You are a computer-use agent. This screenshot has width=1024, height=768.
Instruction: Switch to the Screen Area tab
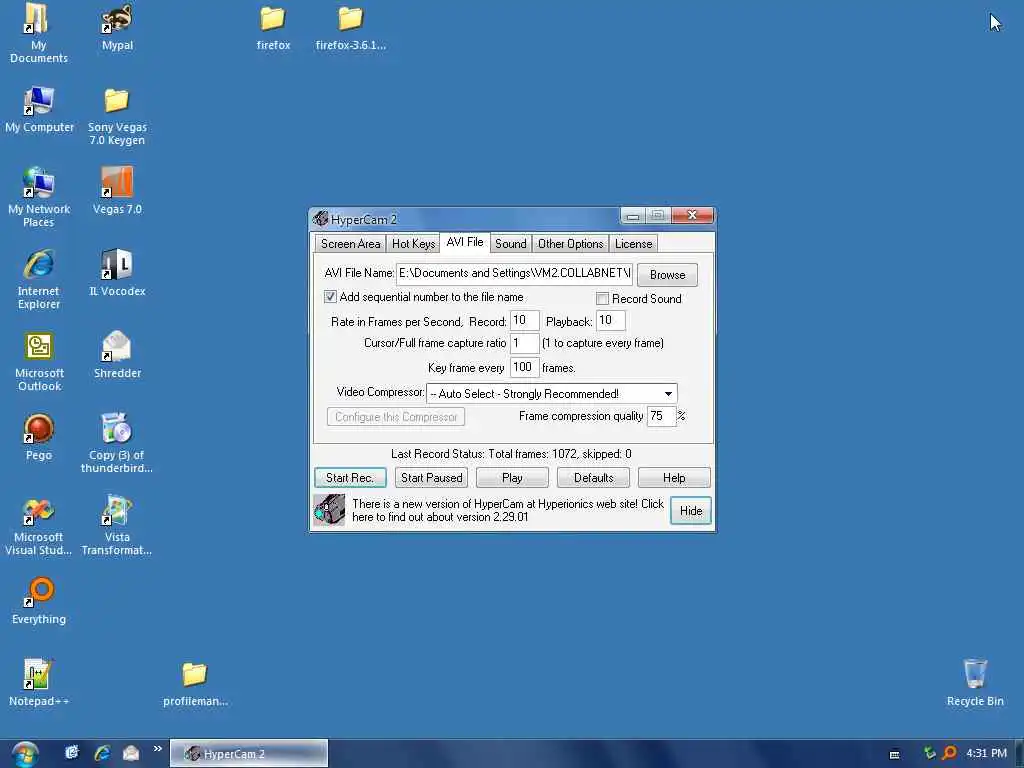(x=350, y=244)
